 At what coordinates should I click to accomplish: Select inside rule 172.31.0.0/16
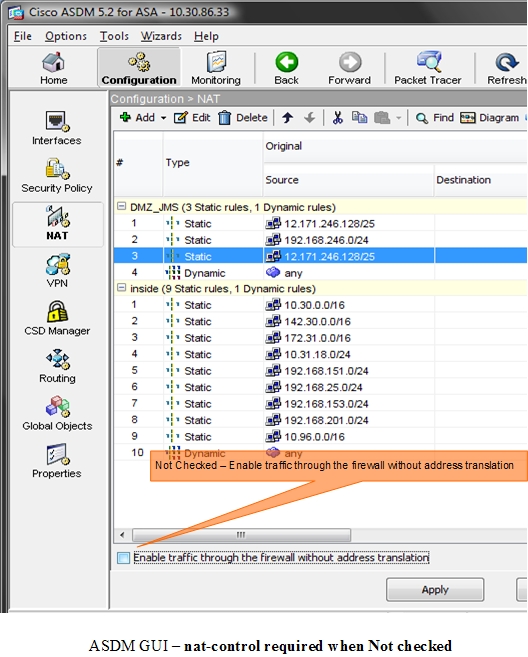coord(321,338)
